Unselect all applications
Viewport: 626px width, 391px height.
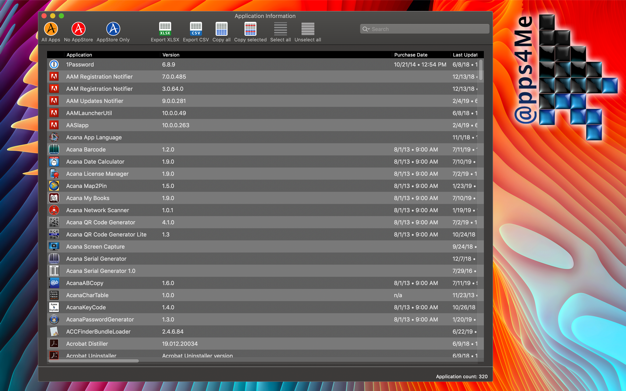tap(308, 32)
